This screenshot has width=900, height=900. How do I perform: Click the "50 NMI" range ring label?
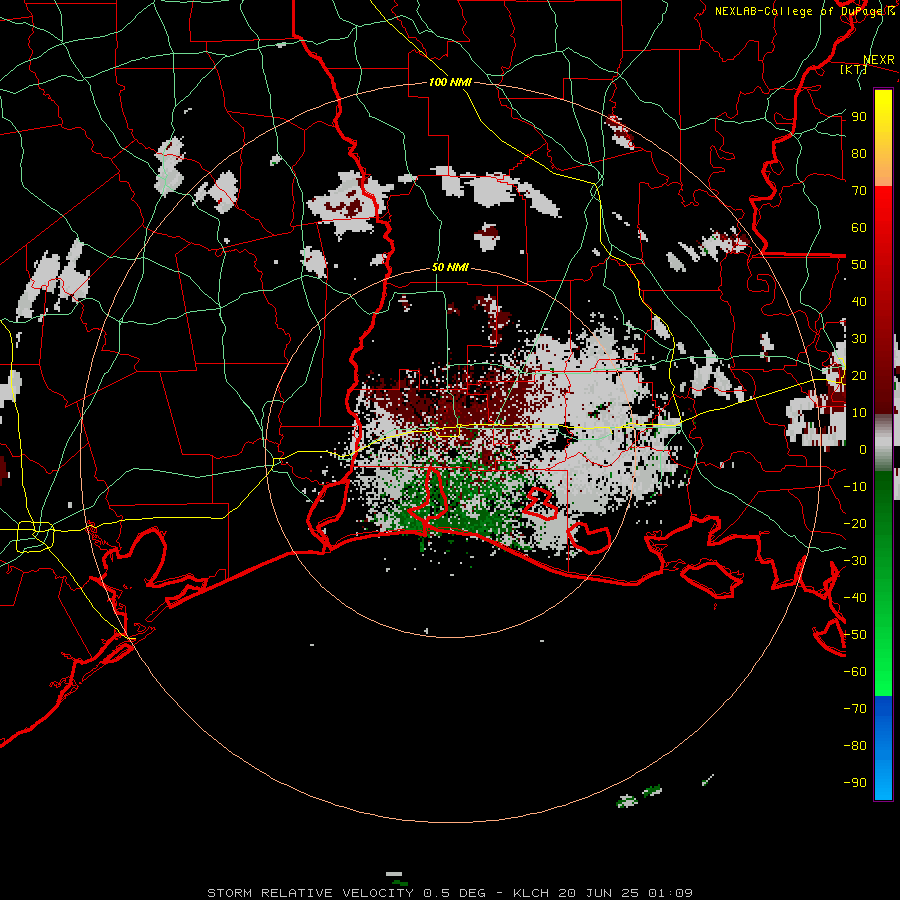pos(450,267)
